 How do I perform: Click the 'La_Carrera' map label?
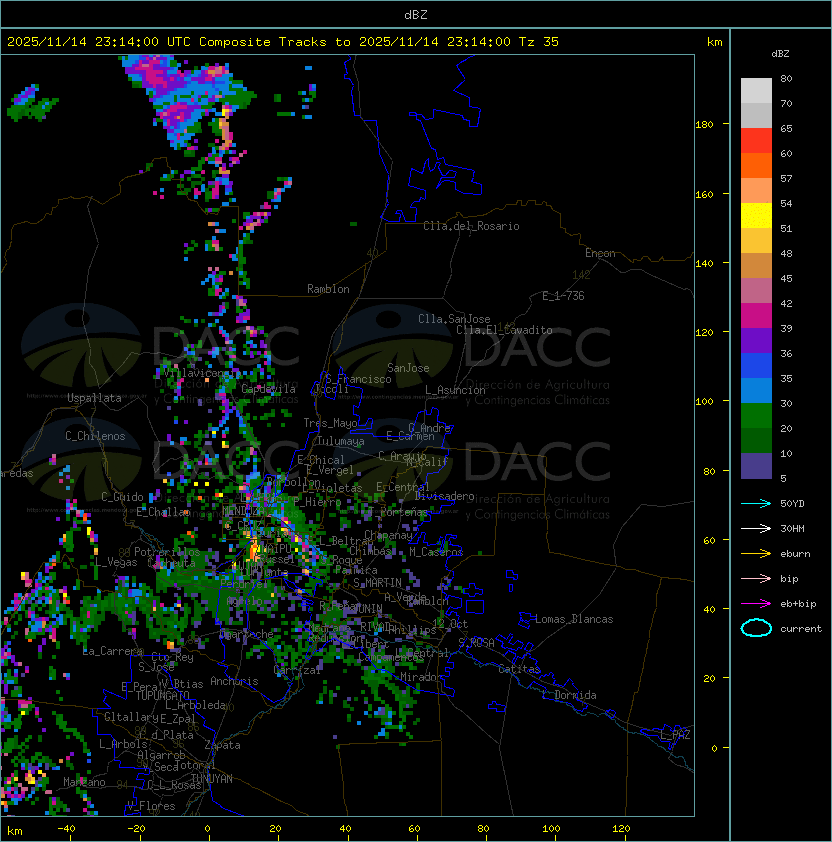(x=113, y=651)
